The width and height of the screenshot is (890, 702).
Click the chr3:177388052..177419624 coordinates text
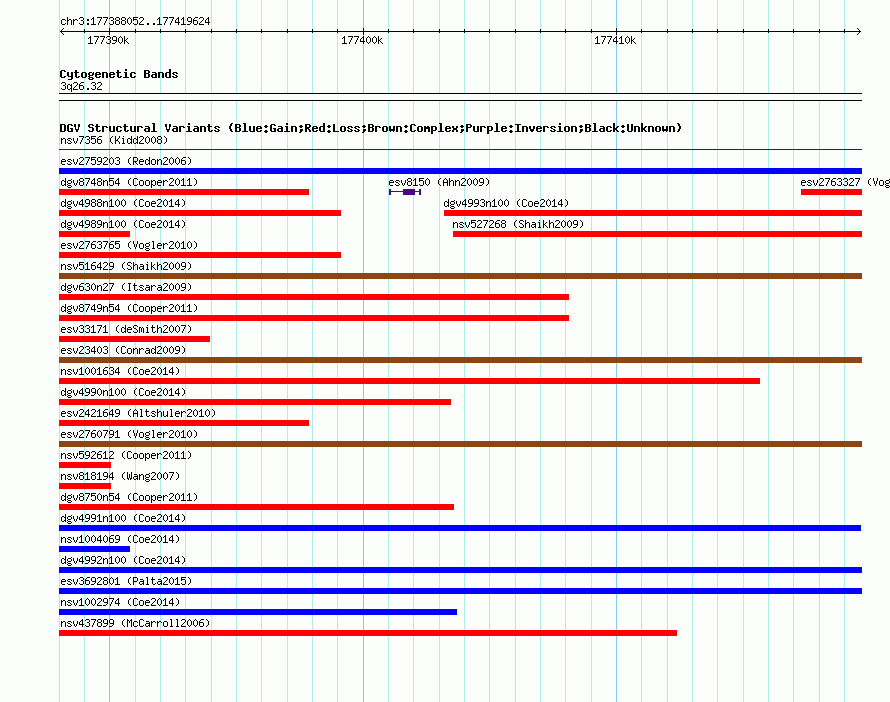pyautogui.click(x=135, y=21)
